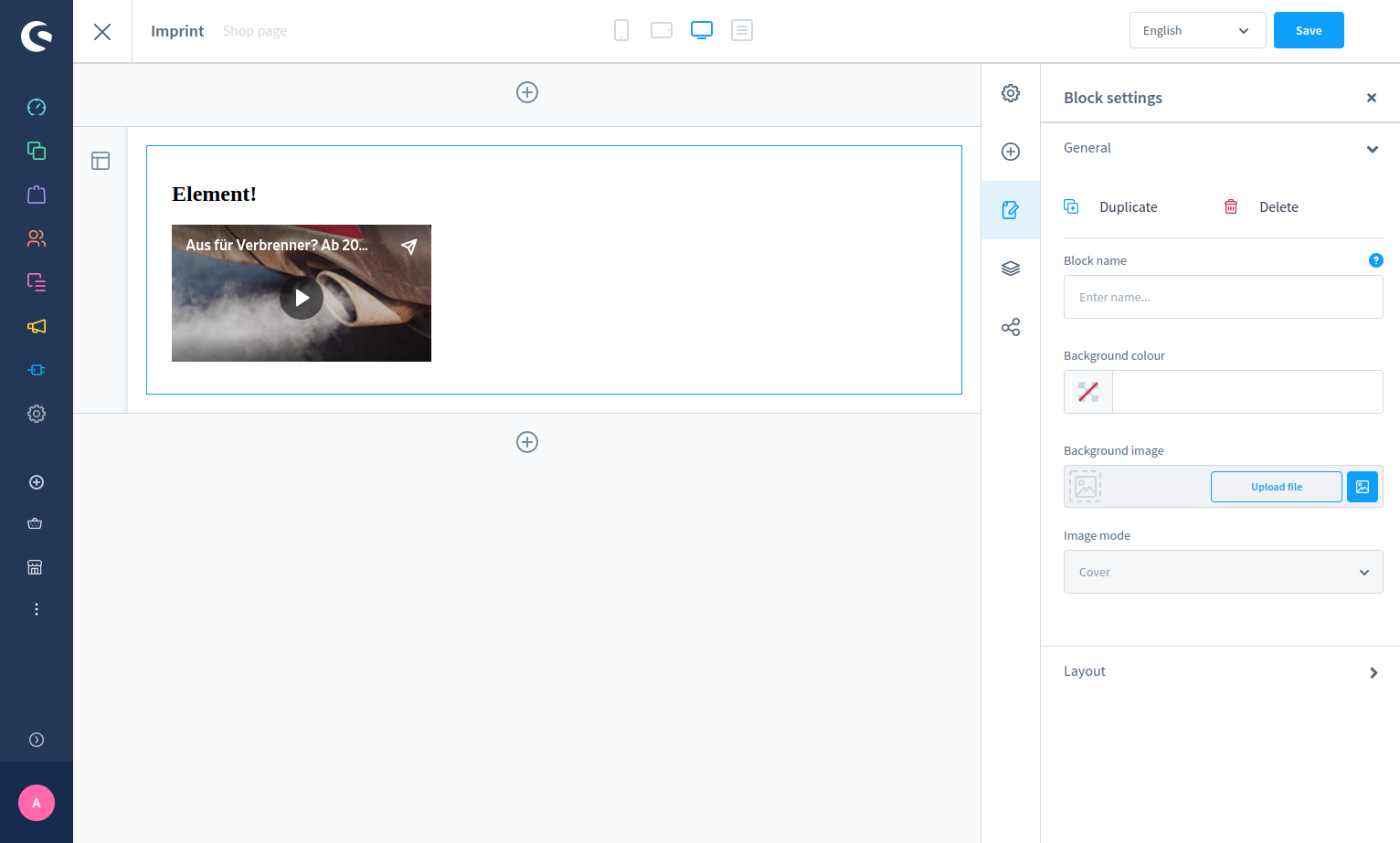Save the page with the Save button
This screenshot has width=1400, height=843.
point(1309,30)
